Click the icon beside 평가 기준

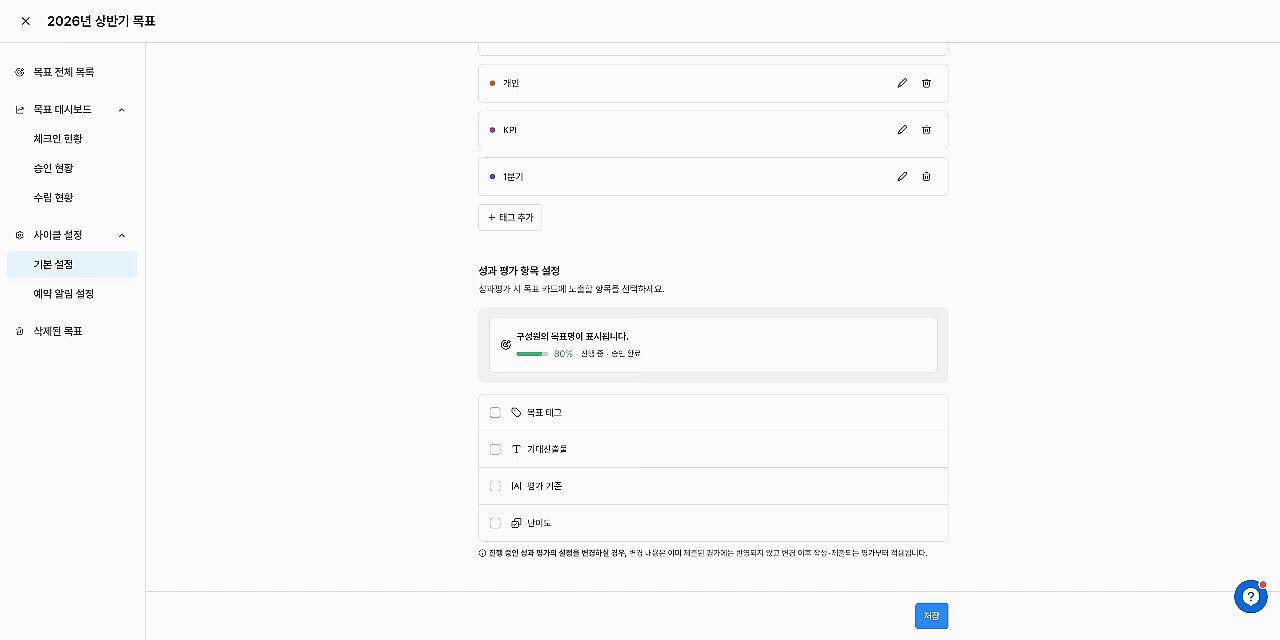pyautogui.click(x=516, y=487)
